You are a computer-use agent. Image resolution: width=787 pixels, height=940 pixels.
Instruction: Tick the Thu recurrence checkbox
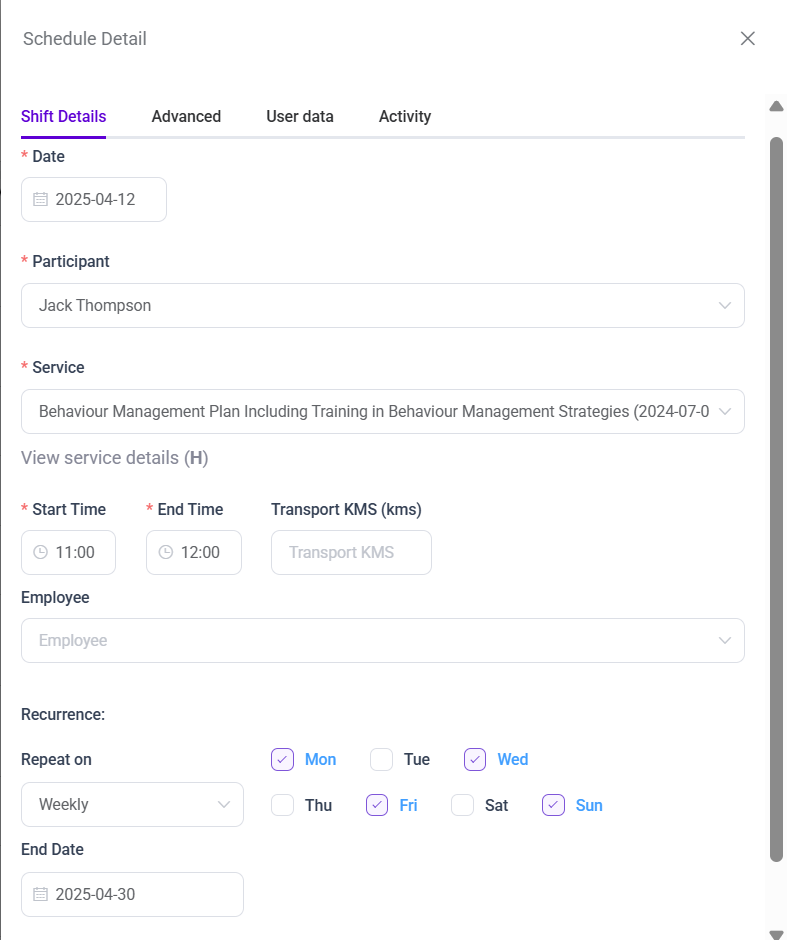(282, 805)
